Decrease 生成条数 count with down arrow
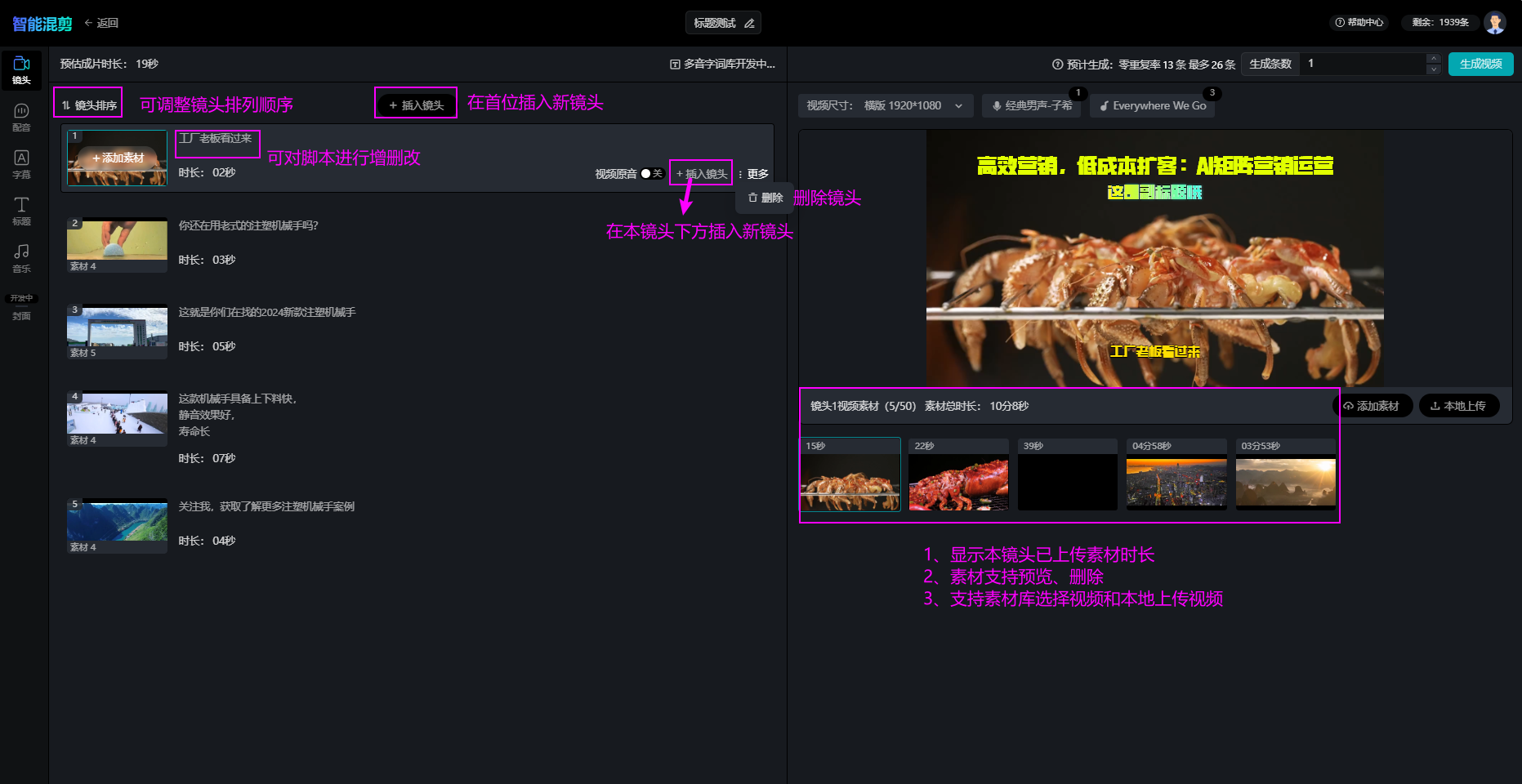This screenshot has width=1522, height=784. click(1434, 69)
